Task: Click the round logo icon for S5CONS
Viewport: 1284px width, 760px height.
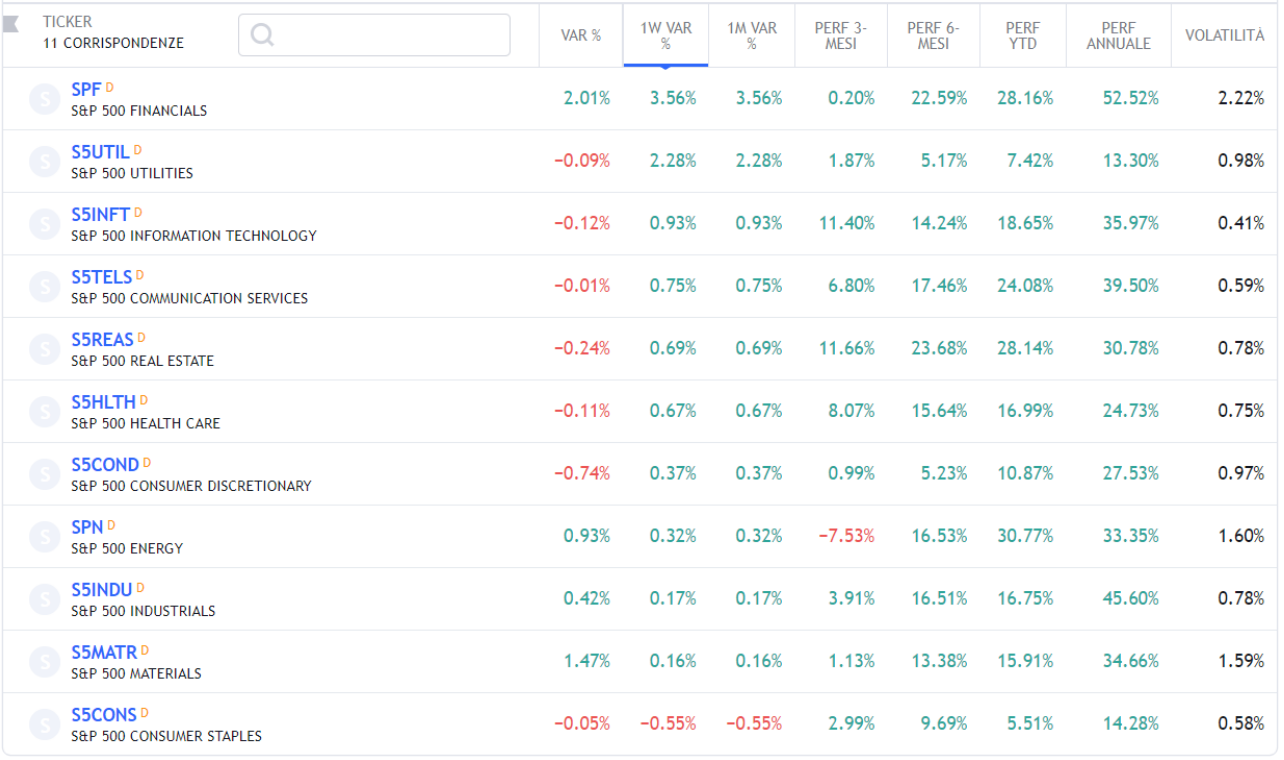Action: click(44, 724)
